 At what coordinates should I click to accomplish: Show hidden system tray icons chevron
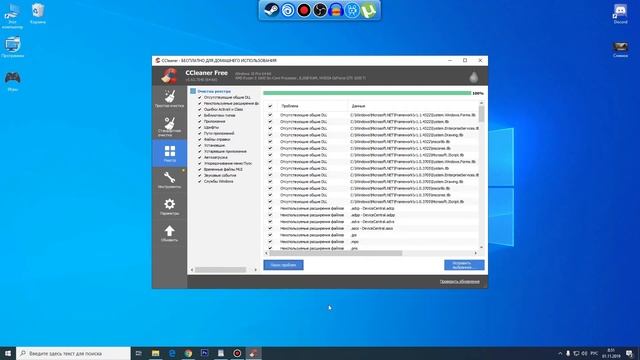560,353
